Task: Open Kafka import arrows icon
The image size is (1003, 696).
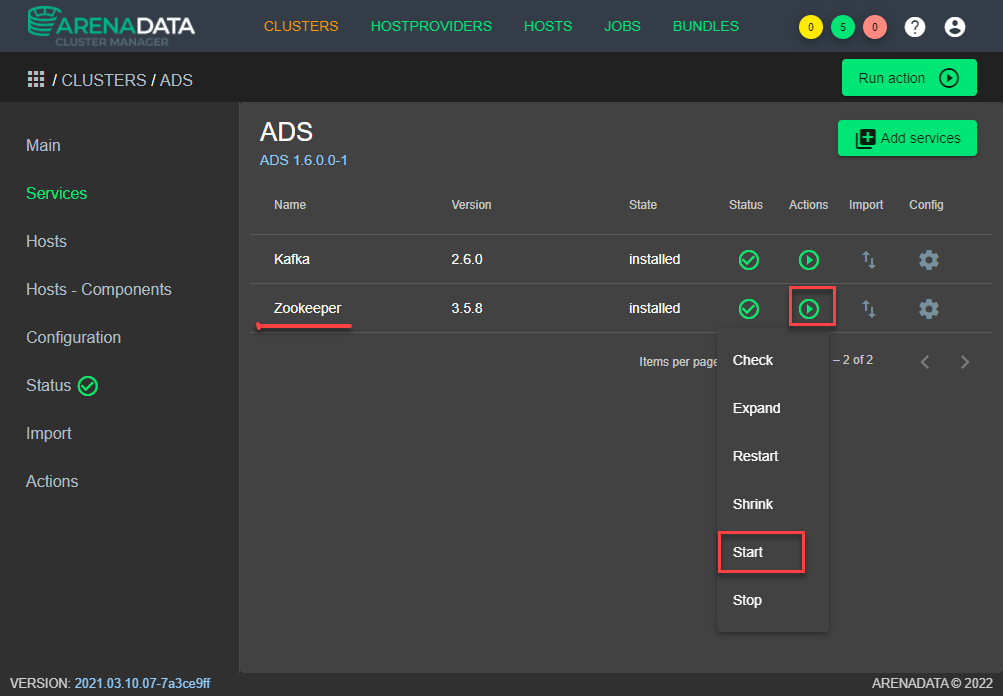Action: click(x=868, y=260)
